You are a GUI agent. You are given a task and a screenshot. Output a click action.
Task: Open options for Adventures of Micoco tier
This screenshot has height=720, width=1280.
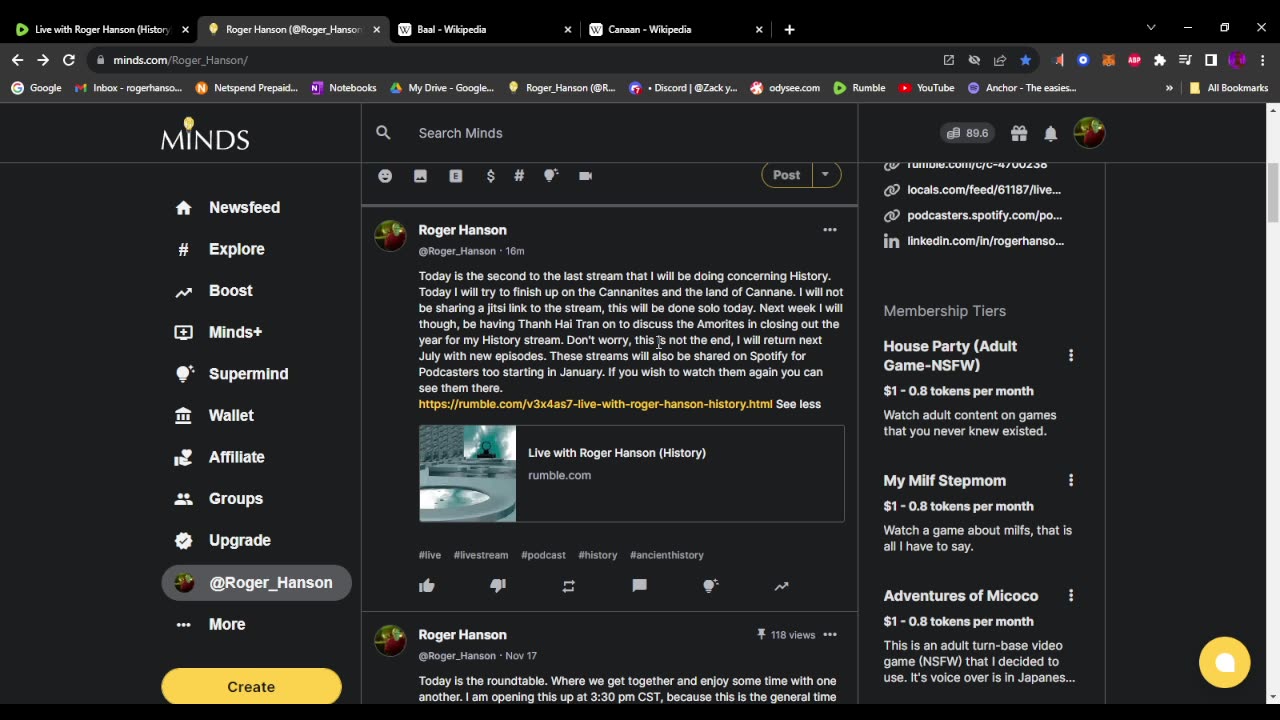pyautogui.click(x=1070, y=596)
